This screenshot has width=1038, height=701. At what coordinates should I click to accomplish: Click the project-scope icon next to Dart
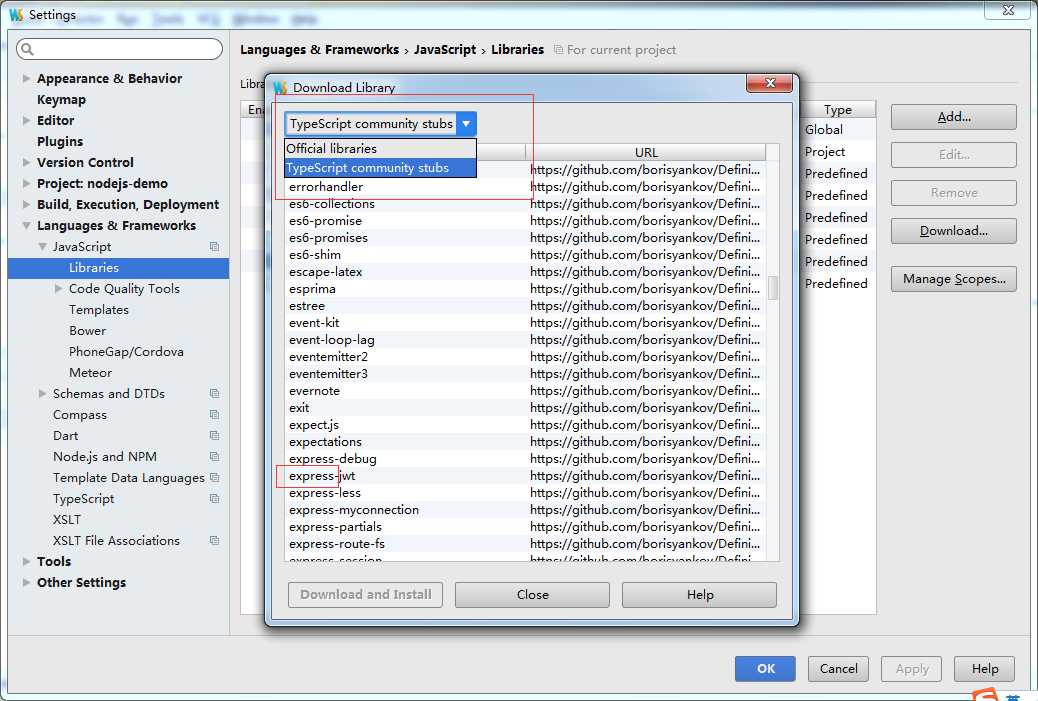click(x=214, y=436)
